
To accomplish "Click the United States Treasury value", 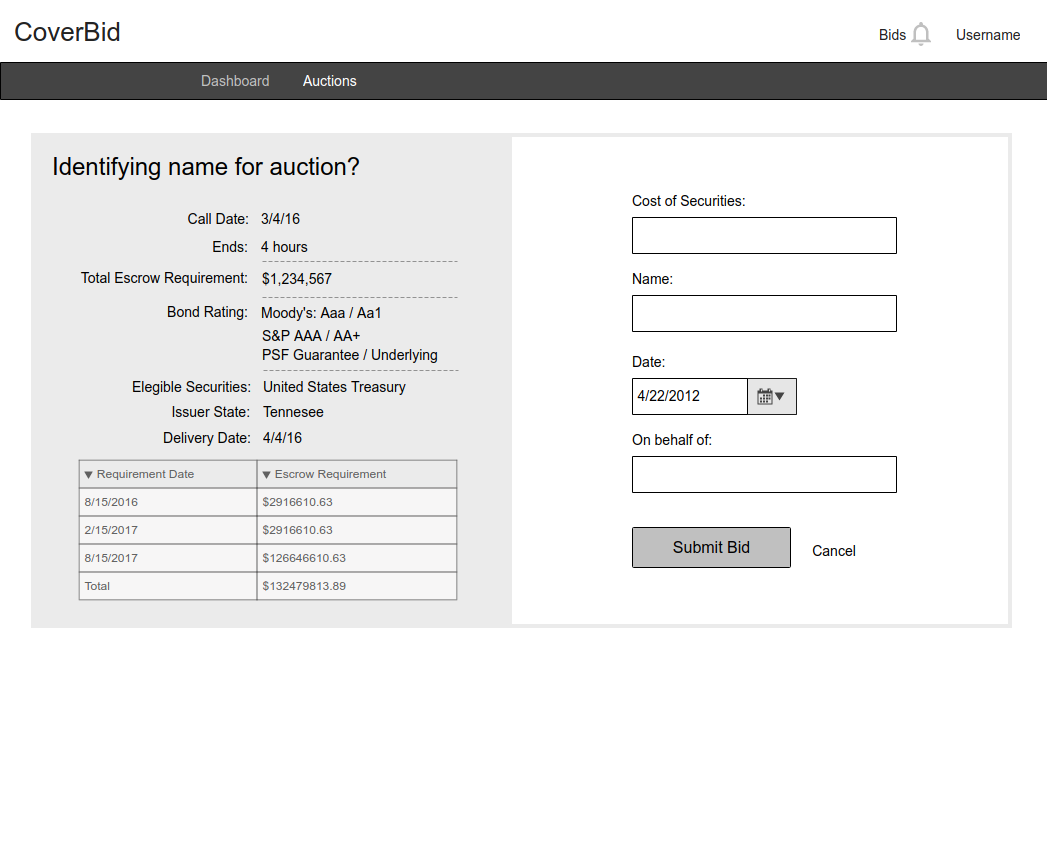I will pos(334,387).
